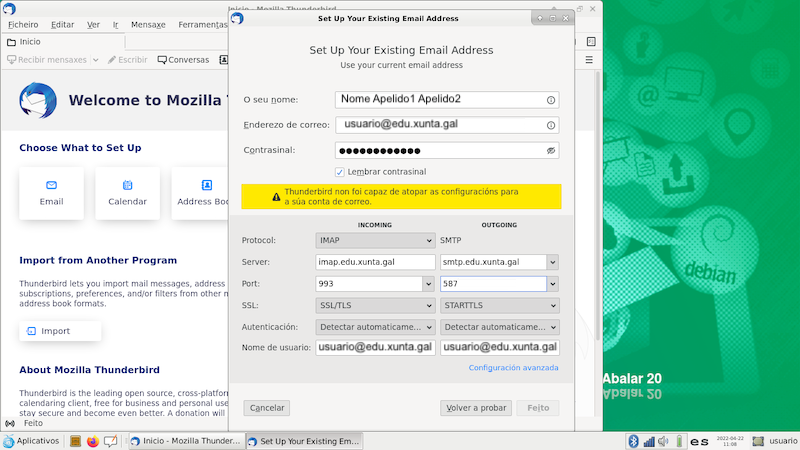800x450 pixels.
Task: Click the incoming server imap.edu.xunta.gal field
Action: click(x=374, y=262)
